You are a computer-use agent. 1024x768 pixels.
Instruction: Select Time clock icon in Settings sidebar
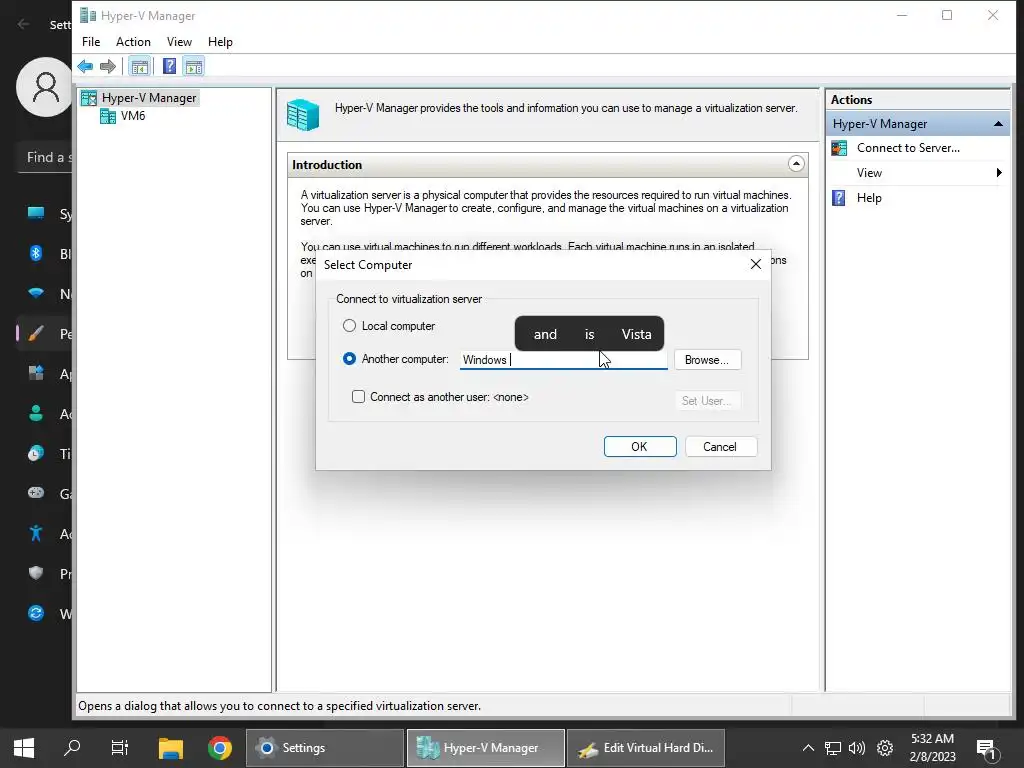(36, 453)
